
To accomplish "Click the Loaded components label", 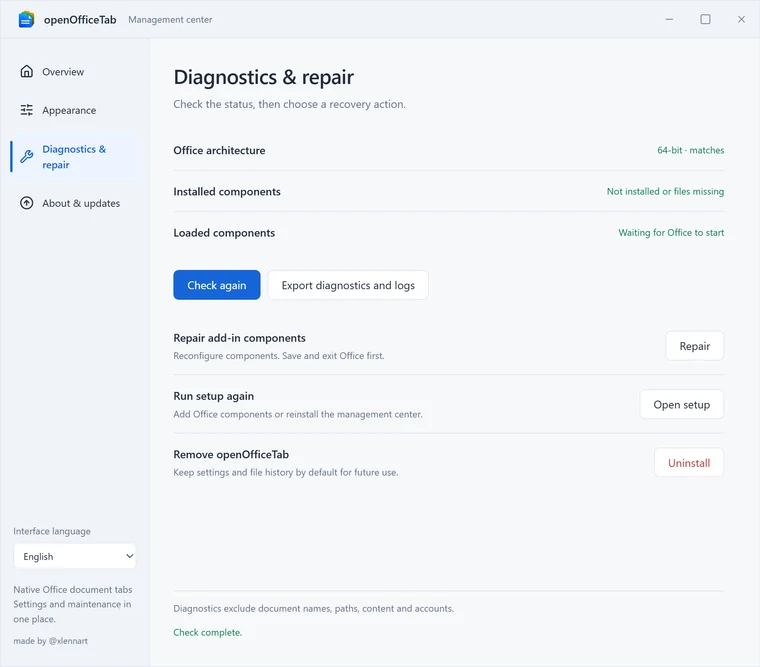I will click(224, 233).
